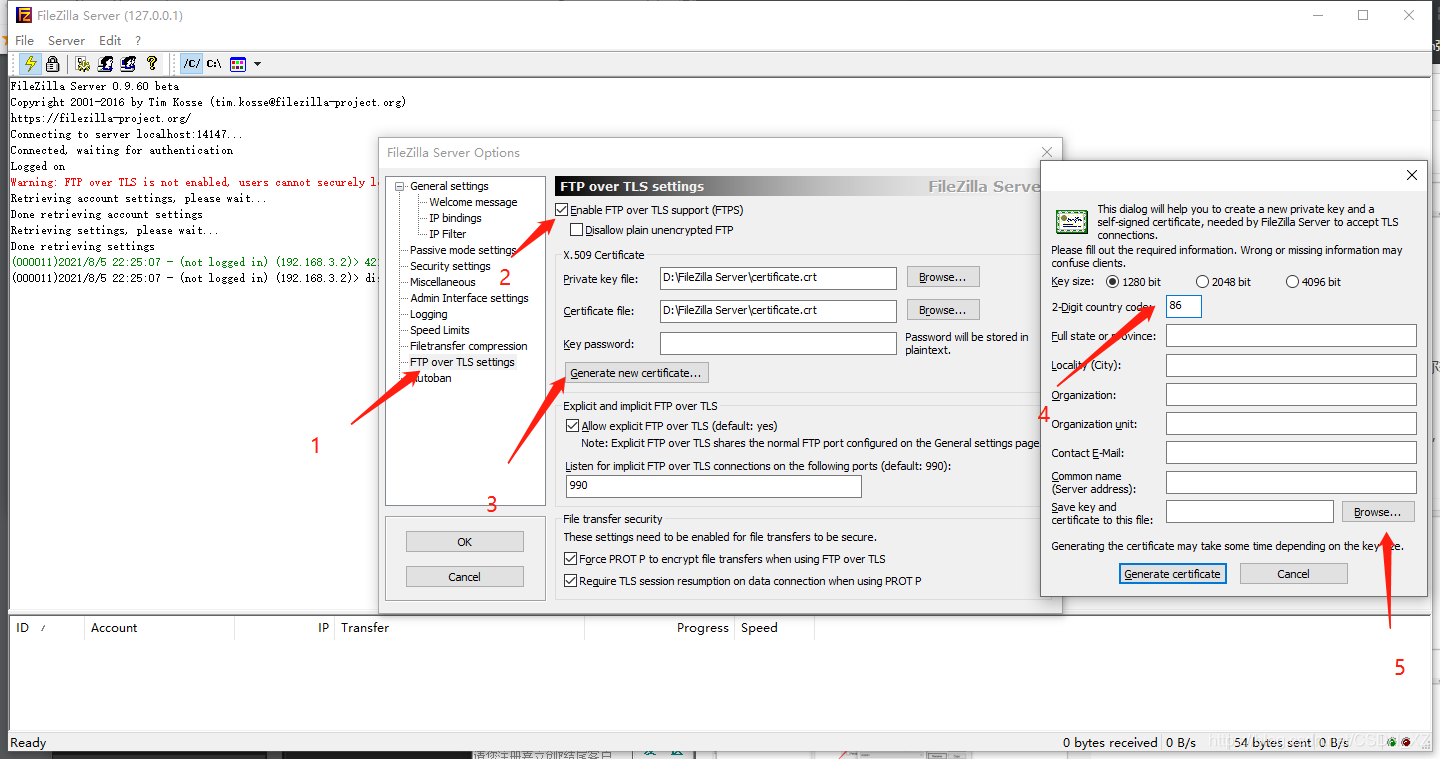Open Logging settings page
This screenshot has height=759, width=1440.
point(428,314)
